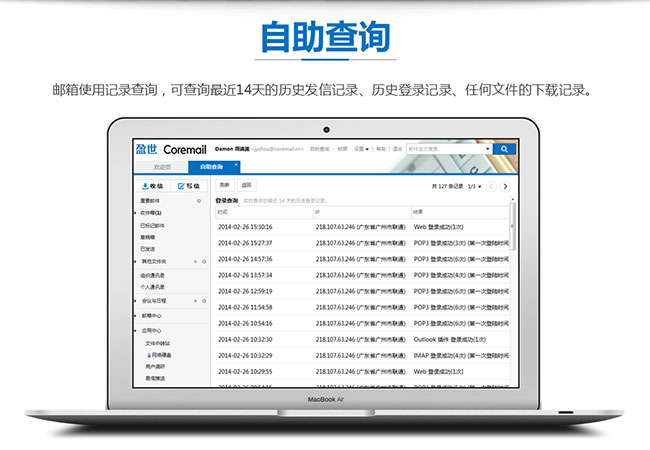
Task: Switch to the 欢迎页 tab
Action: [x=161, y=166]
